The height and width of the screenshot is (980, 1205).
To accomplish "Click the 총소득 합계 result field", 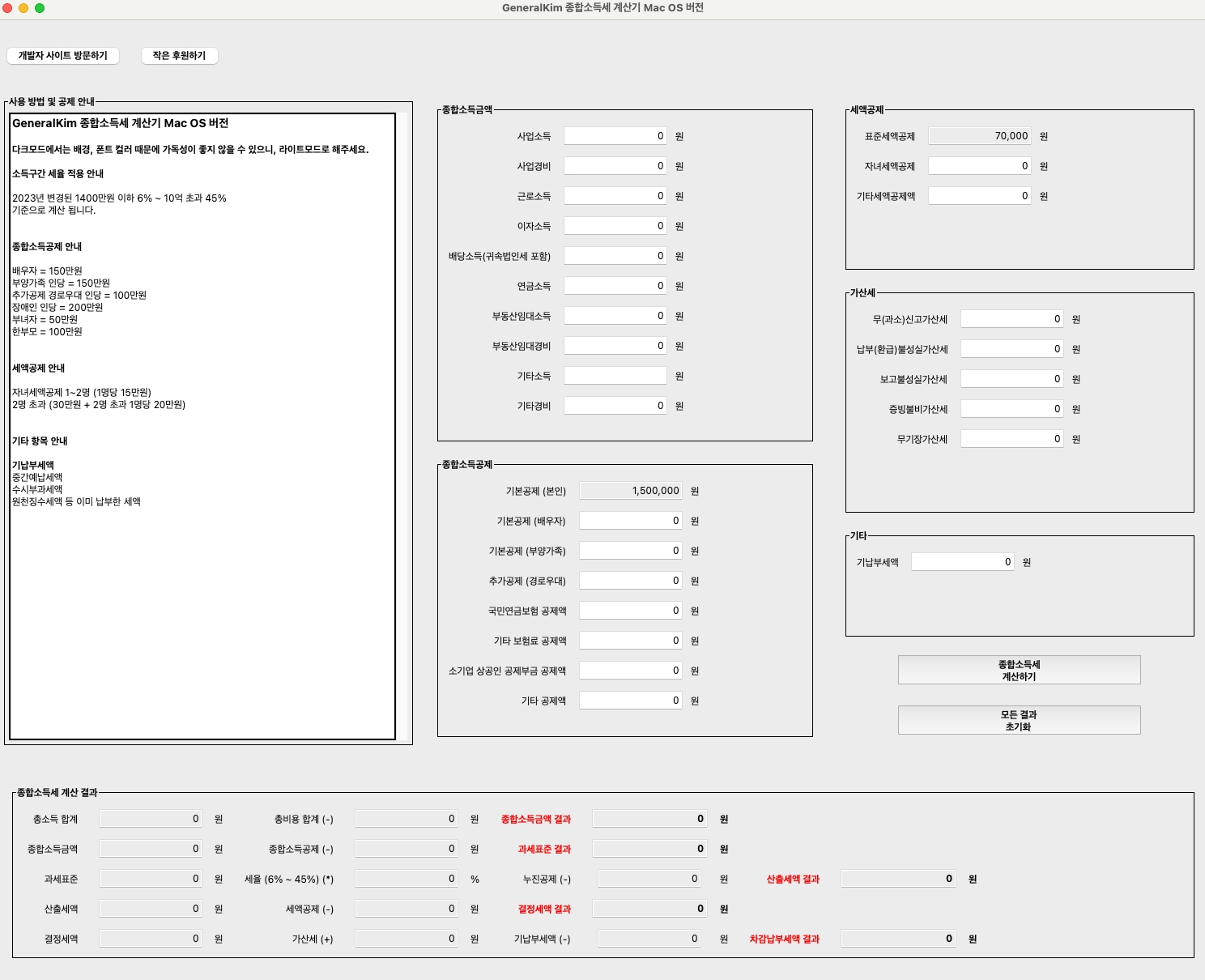I will pyautogui.click(x=151, y=819).
